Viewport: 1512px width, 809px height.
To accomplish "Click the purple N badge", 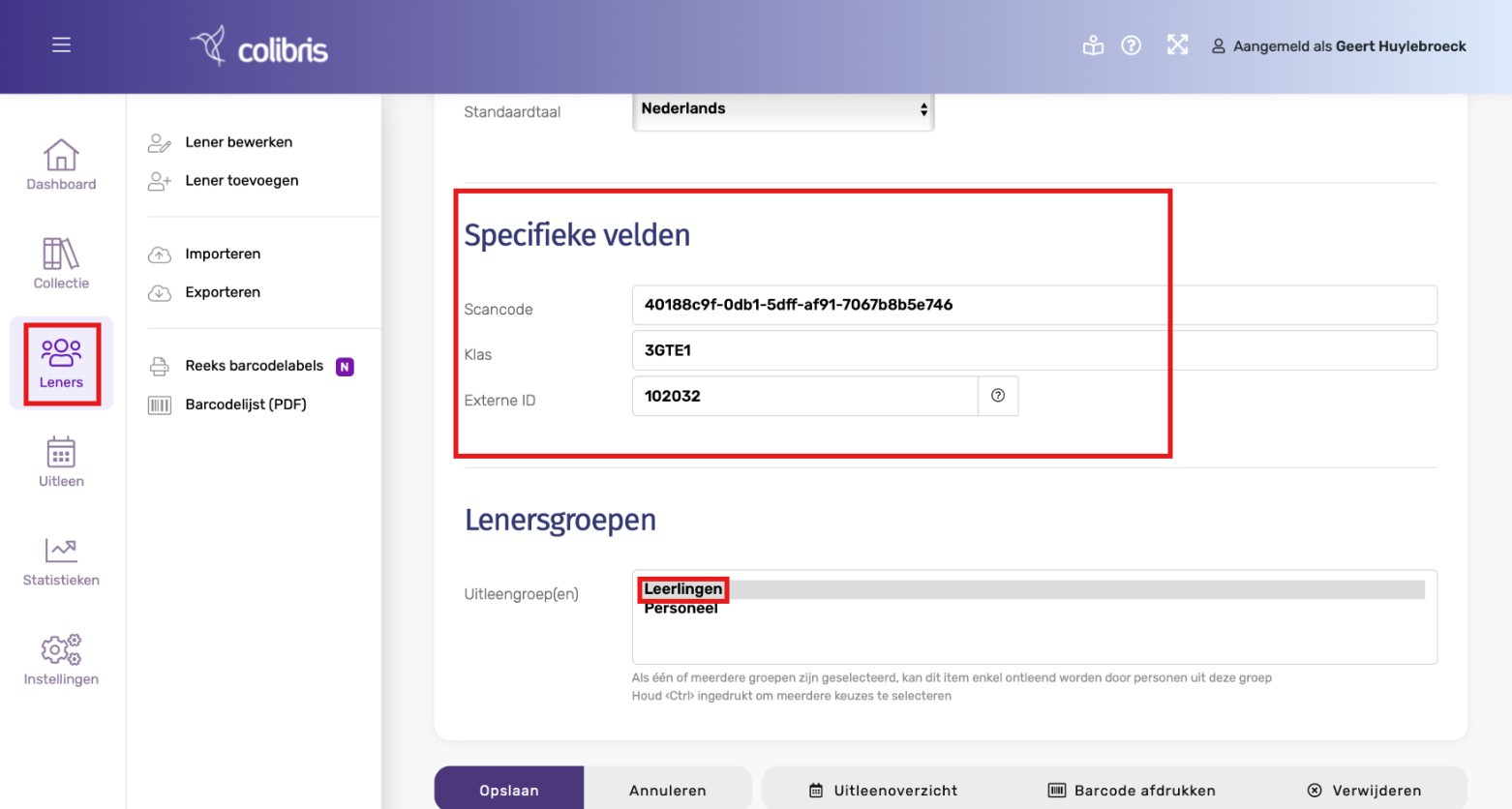I will [345, 367].
